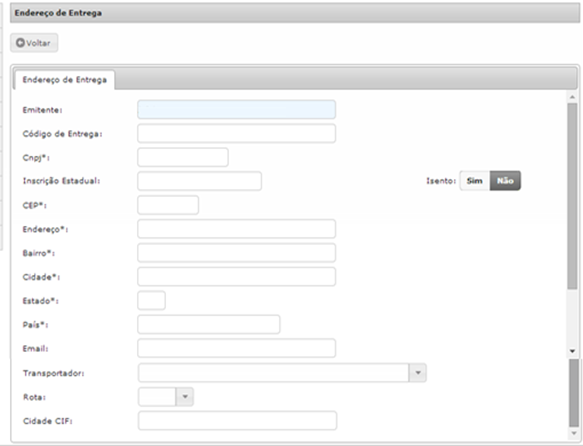Click into the Emitente input field

[236, 110]
